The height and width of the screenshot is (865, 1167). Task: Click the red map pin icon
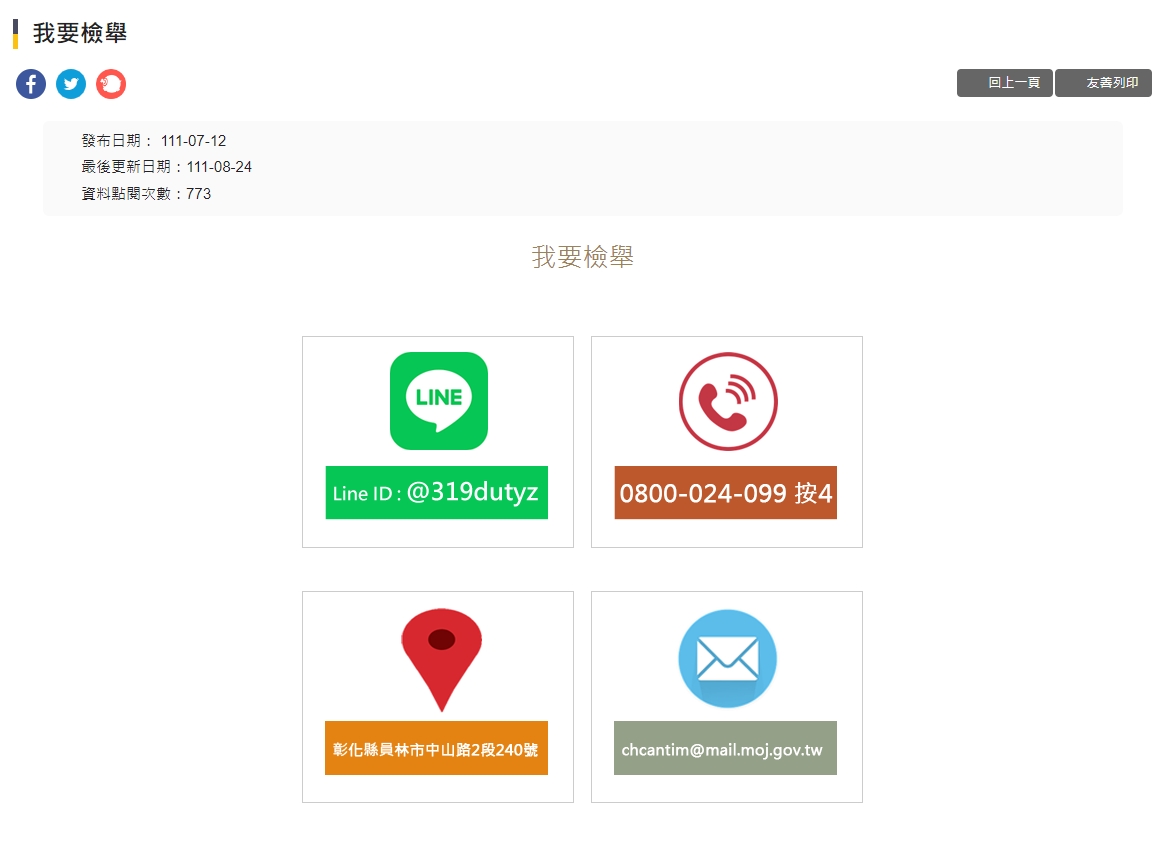tap(441, 660)
